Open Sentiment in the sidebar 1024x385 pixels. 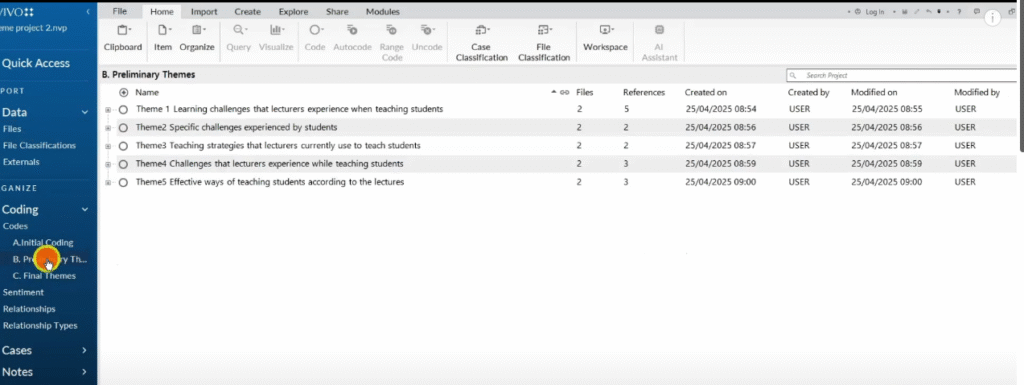(23, 292)
